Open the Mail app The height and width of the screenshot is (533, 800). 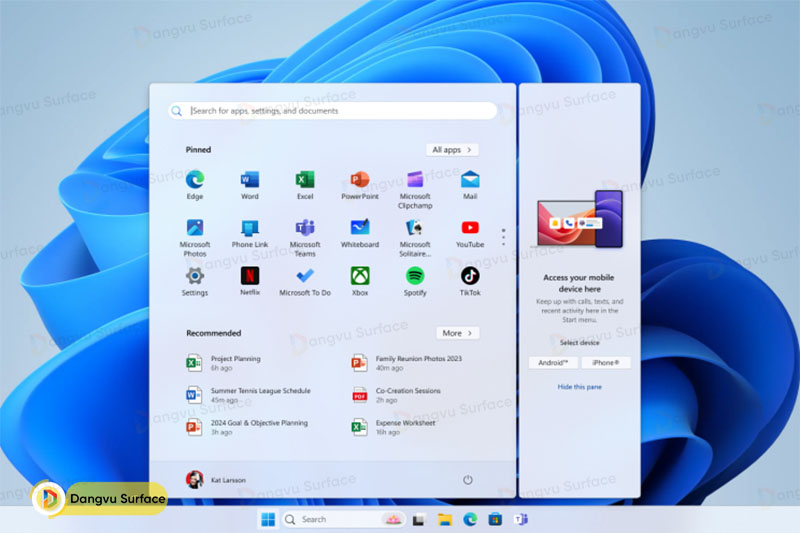470,185
